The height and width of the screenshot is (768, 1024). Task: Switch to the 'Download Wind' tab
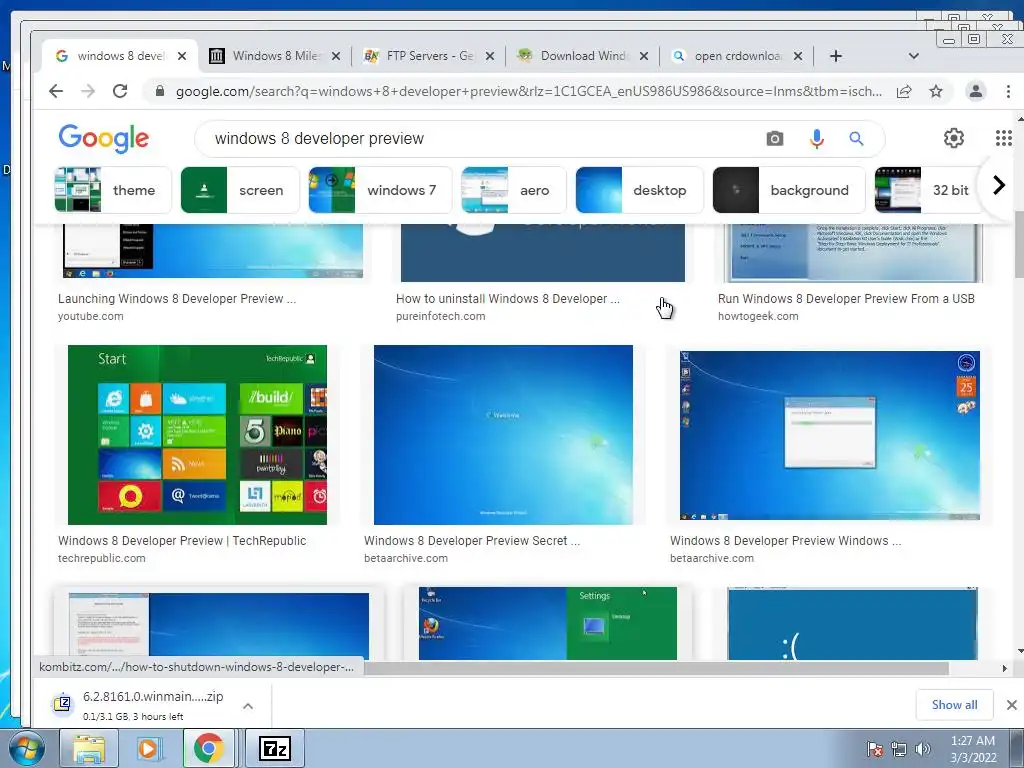pos(581,56)
